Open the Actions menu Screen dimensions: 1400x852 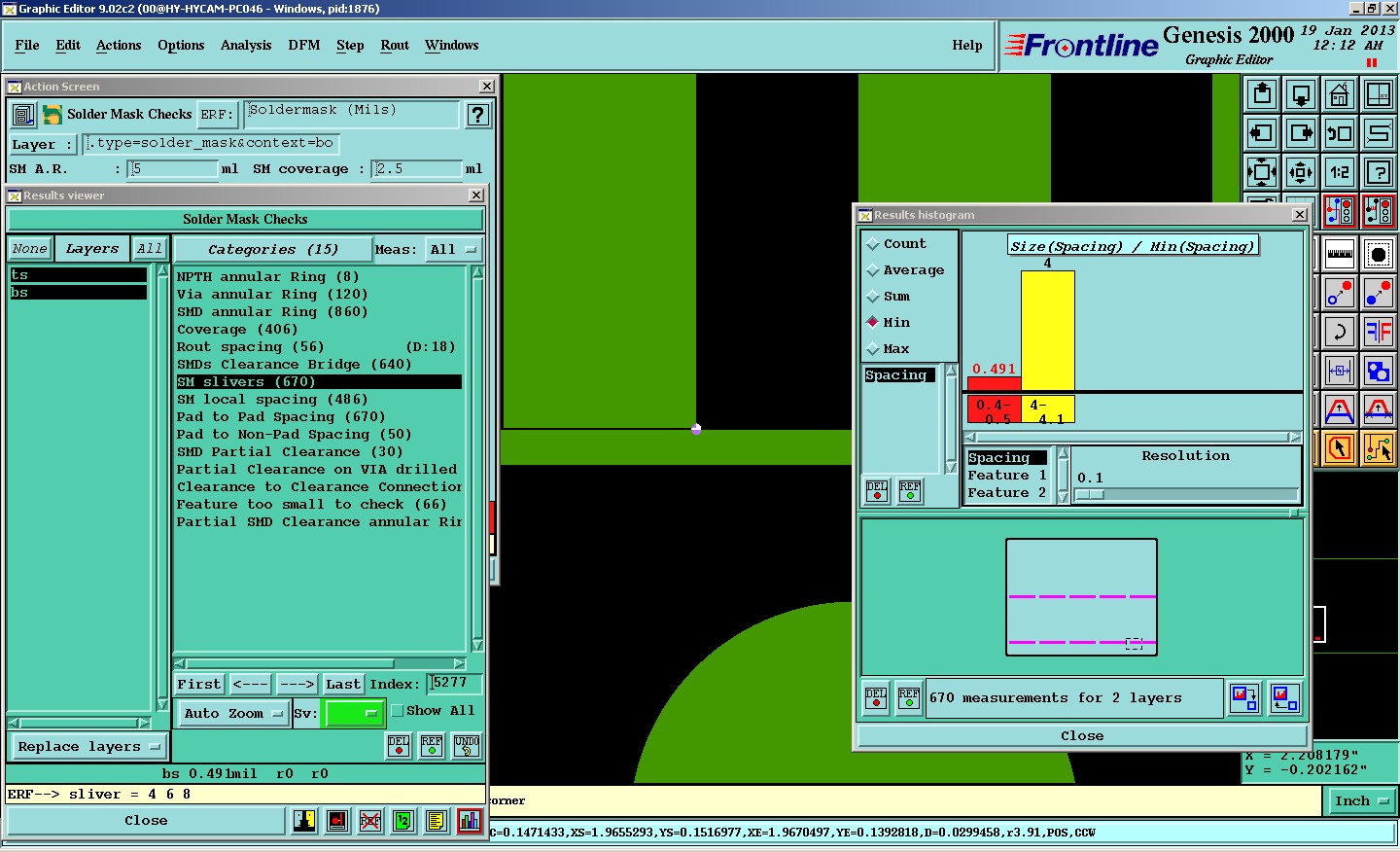(119, 46)
